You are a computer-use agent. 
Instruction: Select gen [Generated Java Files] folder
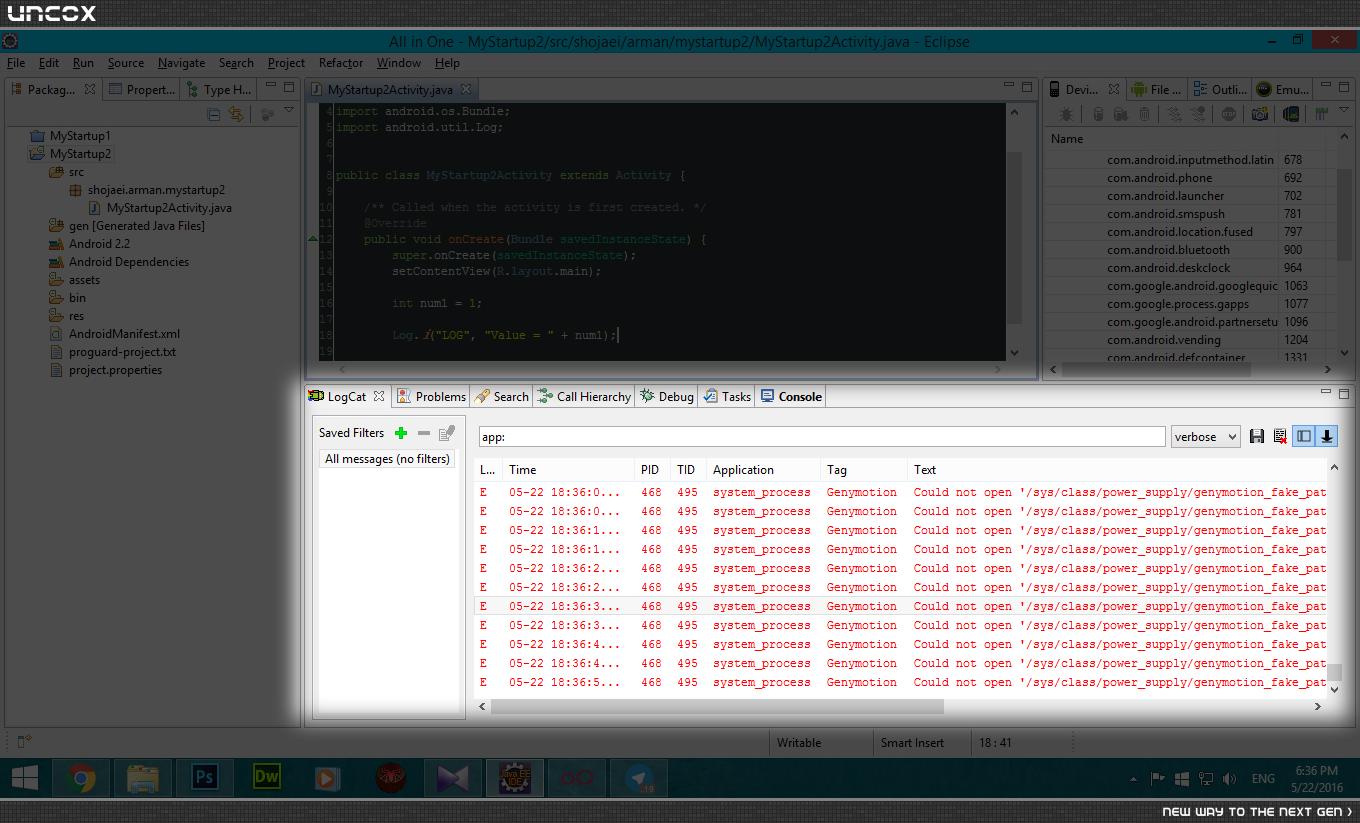point(127,226)
